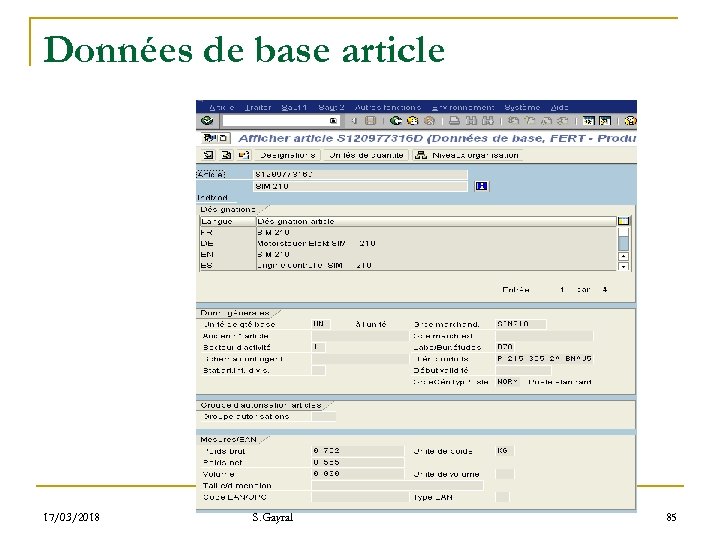
Task: Click the Grpe marchand. value field
Action: 521,324
